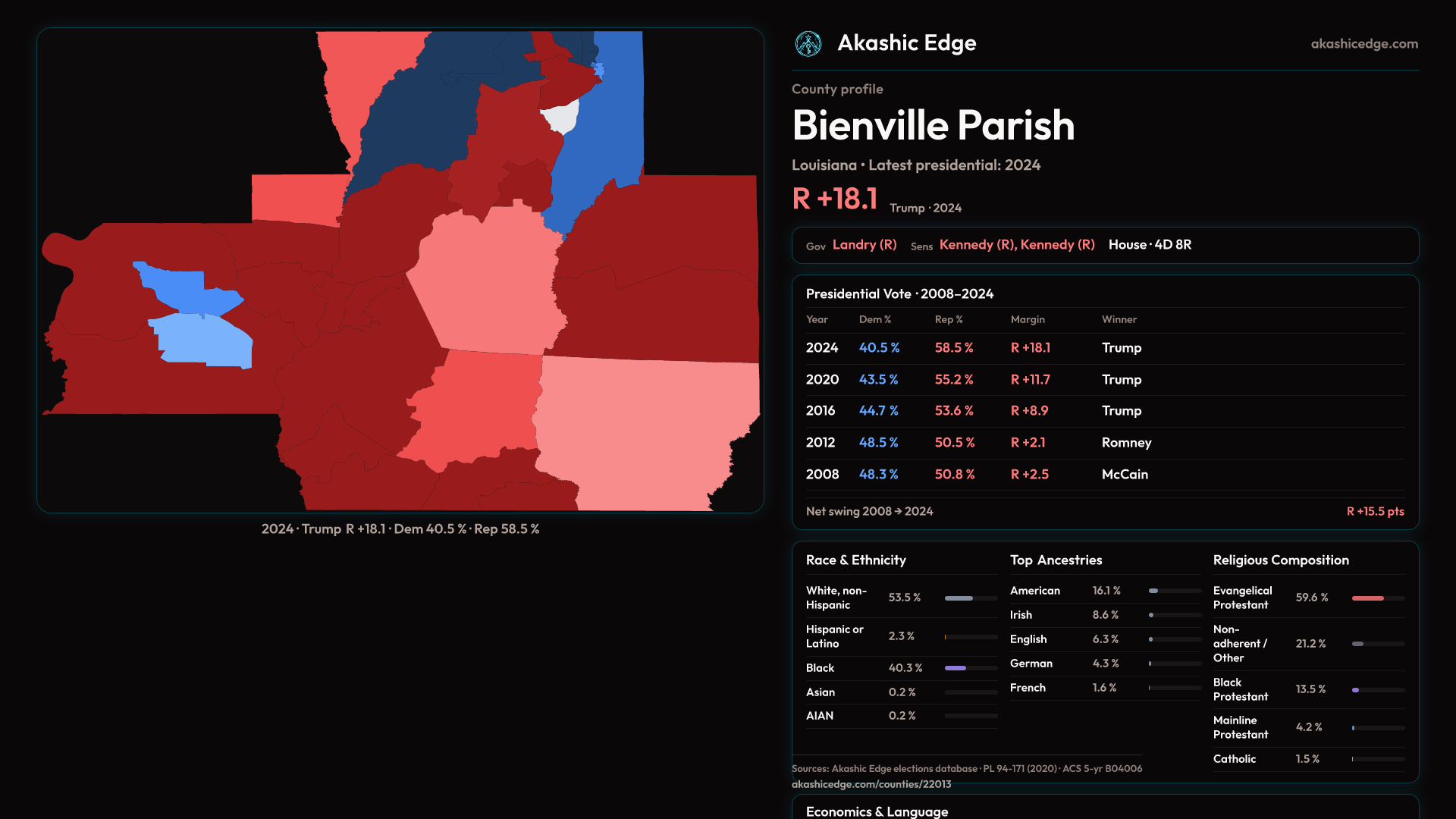Click the Bienville Parish title

[x=933, y=126]
